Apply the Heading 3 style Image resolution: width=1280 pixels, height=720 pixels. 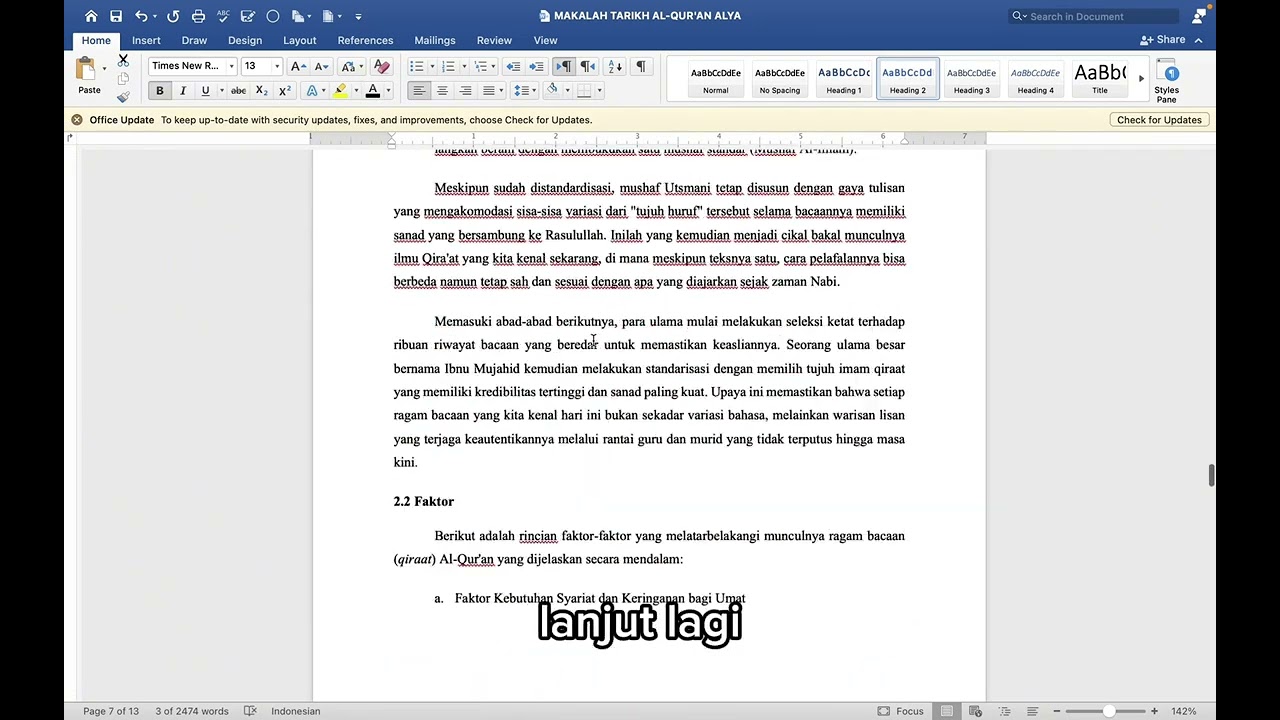click(971, 79)
